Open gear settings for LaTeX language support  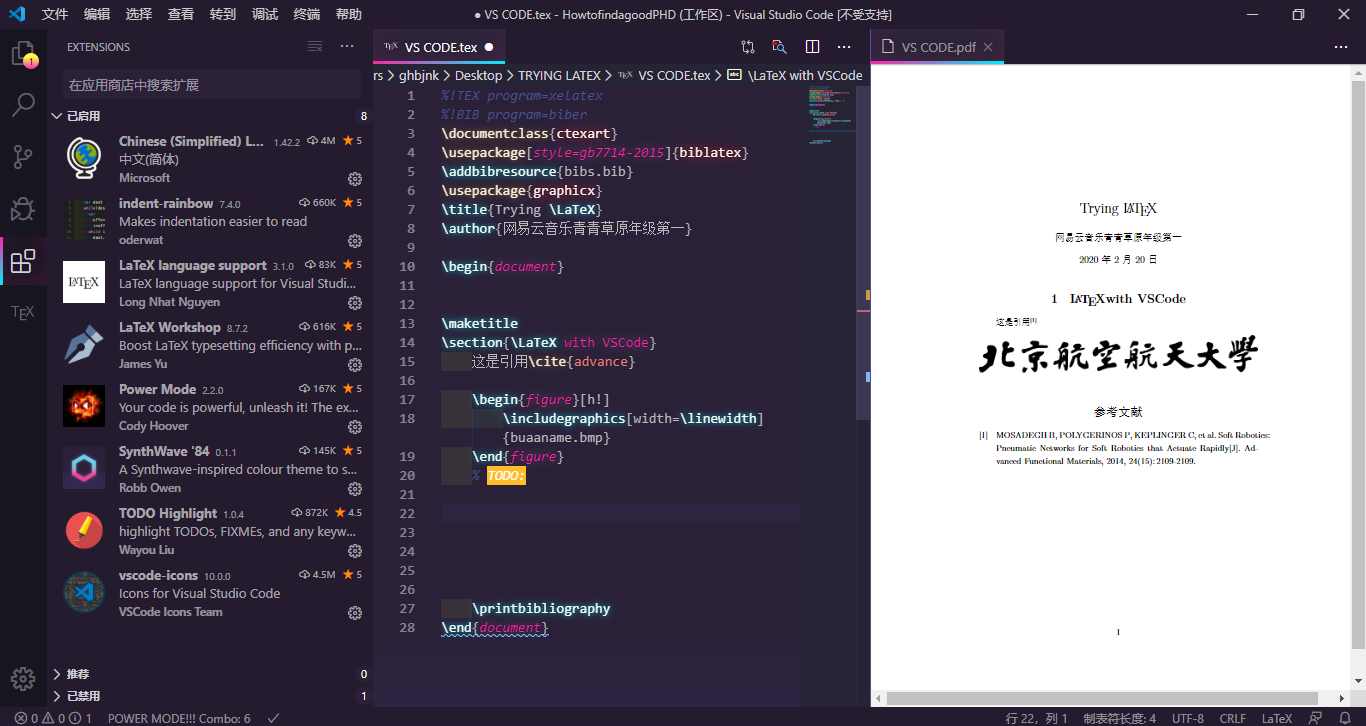(x=354, y=303)
